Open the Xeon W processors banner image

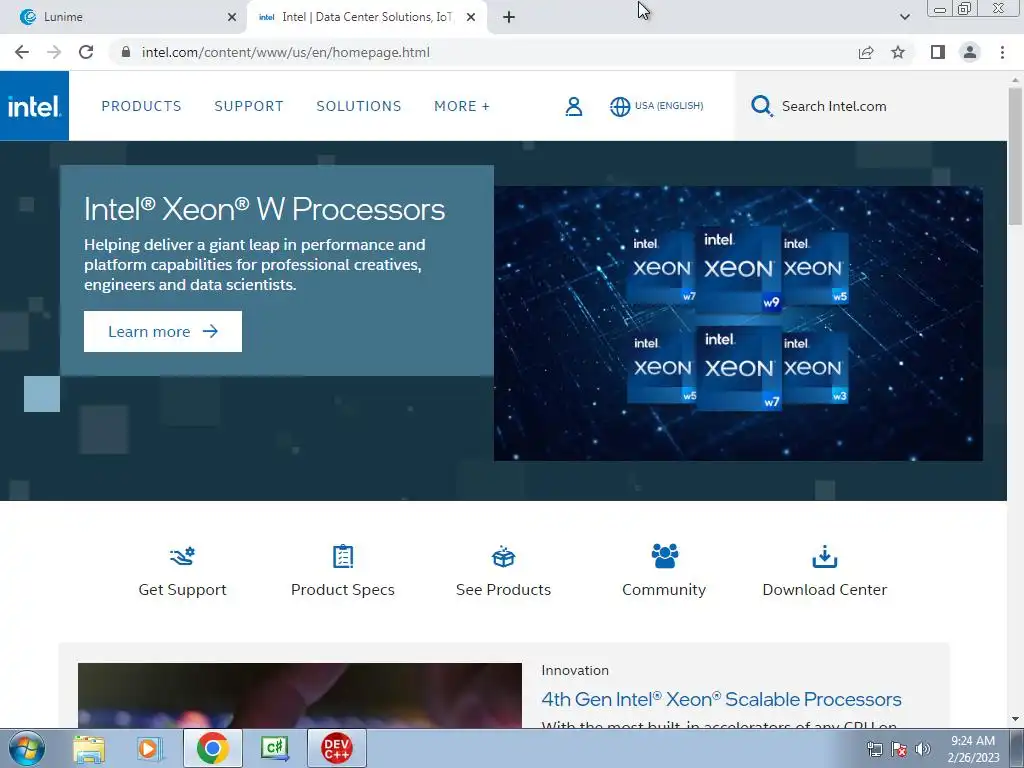738,323
